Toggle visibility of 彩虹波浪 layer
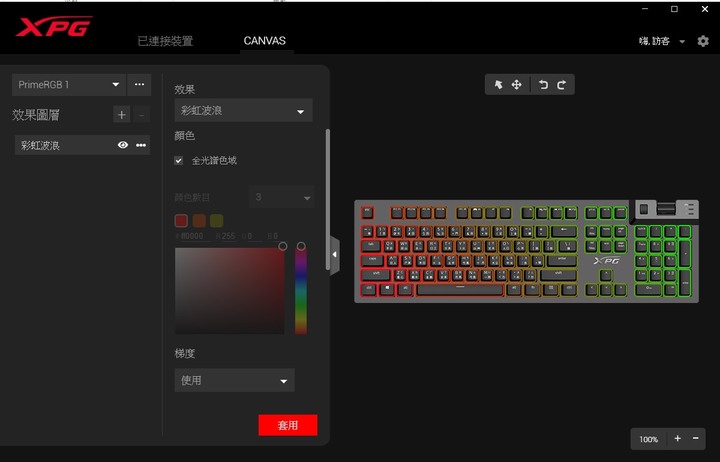 click(123, 145)
